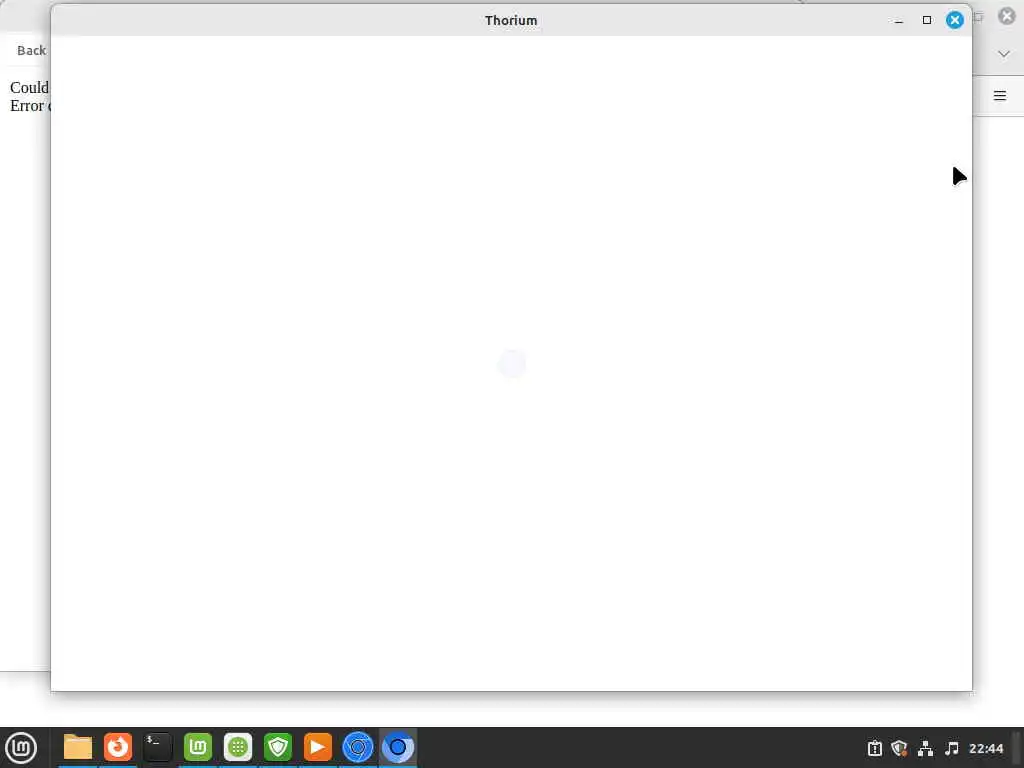
Task: Click Back in the background window
Action: [x=31, y=50]
